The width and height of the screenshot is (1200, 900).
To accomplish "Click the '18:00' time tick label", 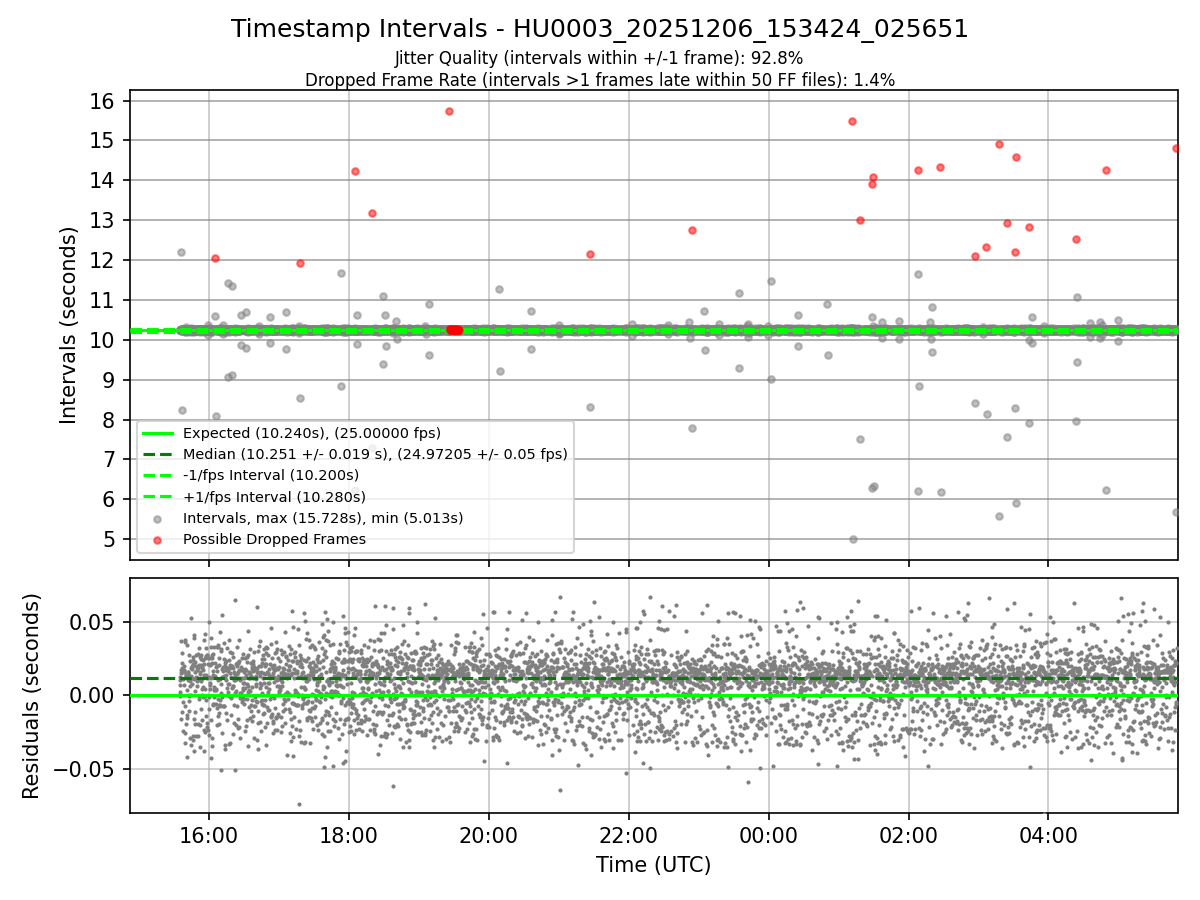I will pos(348,835).
